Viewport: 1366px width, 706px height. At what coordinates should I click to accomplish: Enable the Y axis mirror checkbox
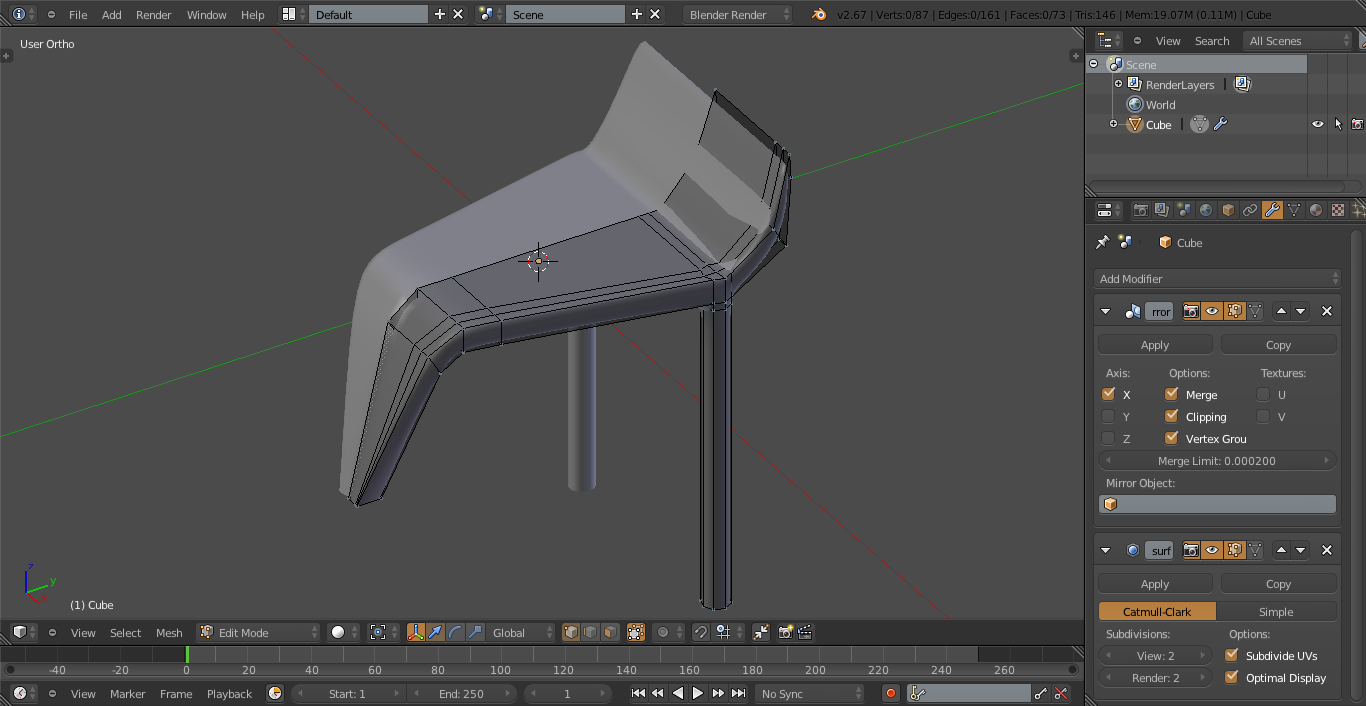tap(1108, 416)
